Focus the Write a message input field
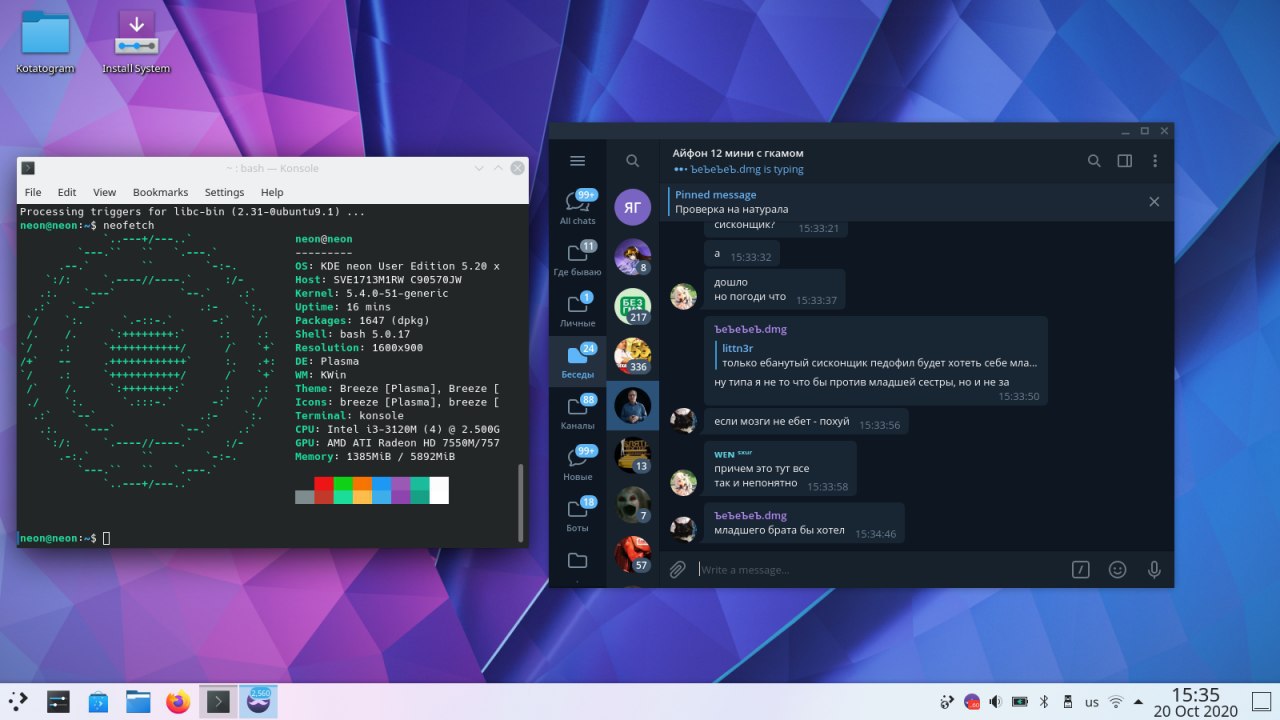This screenshot has height=720, width=1280. [x=880, y=569]
